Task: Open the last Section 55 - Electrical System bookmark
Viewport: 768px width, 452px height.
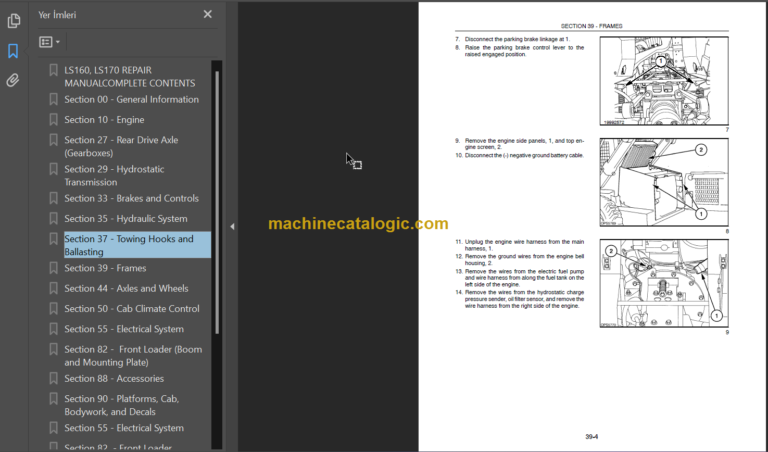Action: pos(124,428)
